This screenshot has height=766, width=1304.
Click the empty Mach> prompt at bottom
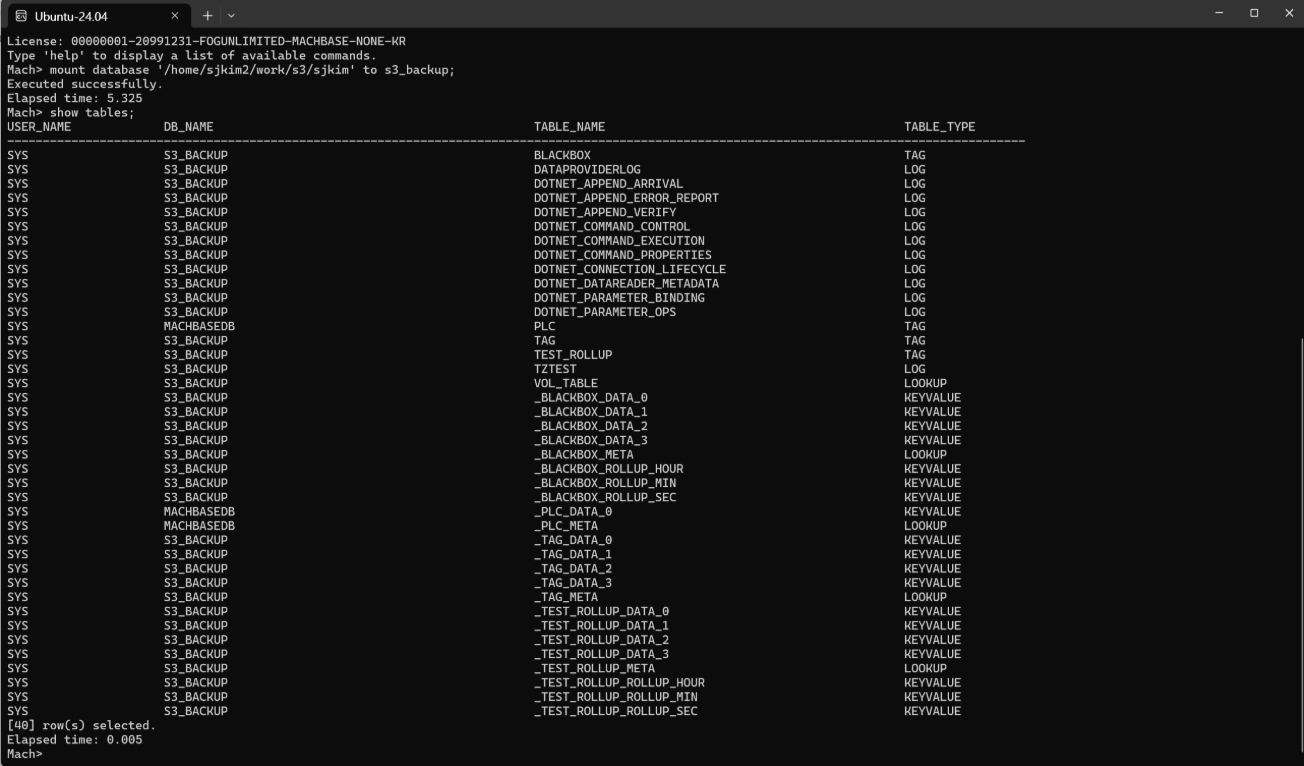click(x=25, y=754)
